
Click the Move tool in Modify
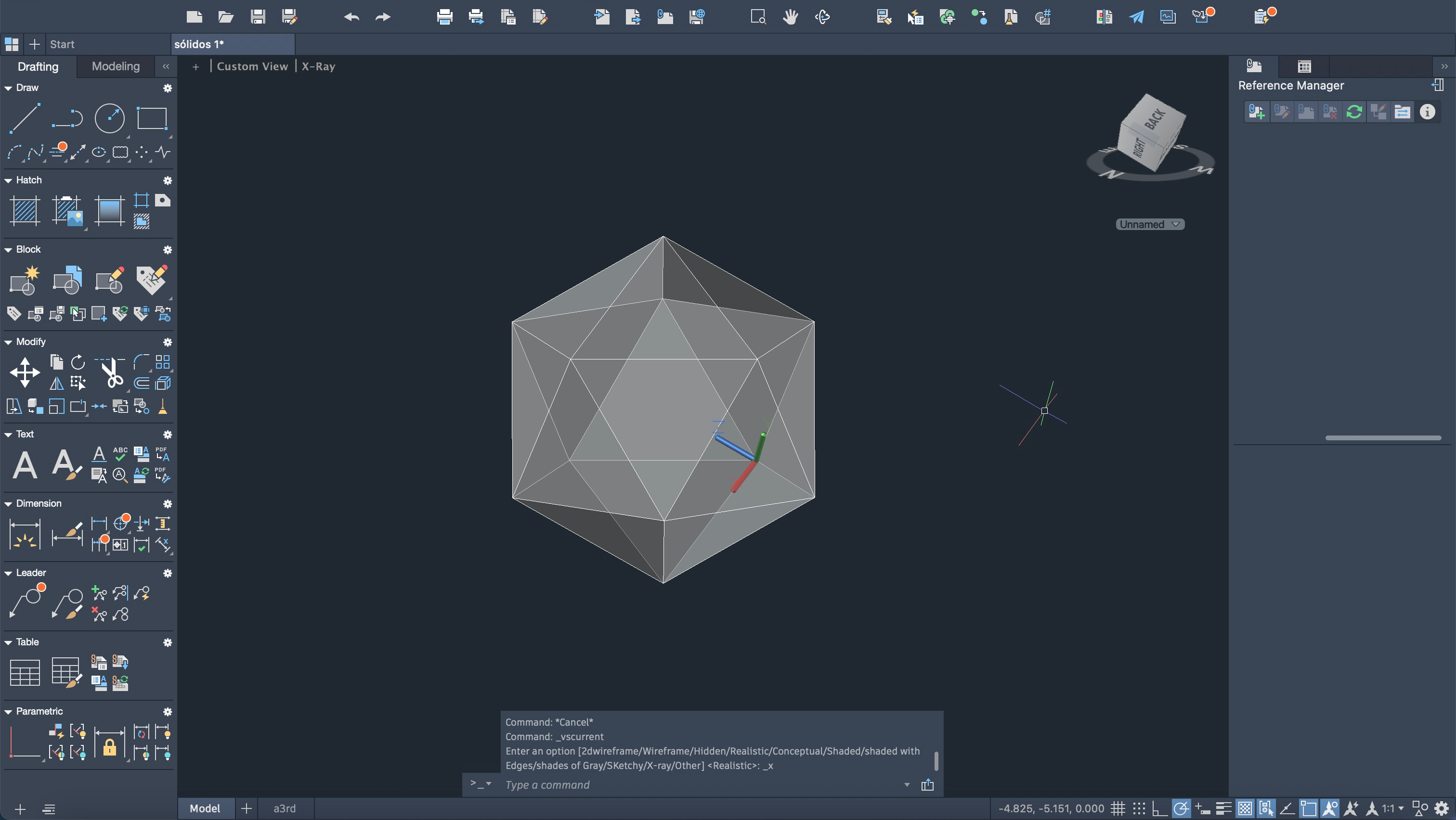[x=25, y=372]
